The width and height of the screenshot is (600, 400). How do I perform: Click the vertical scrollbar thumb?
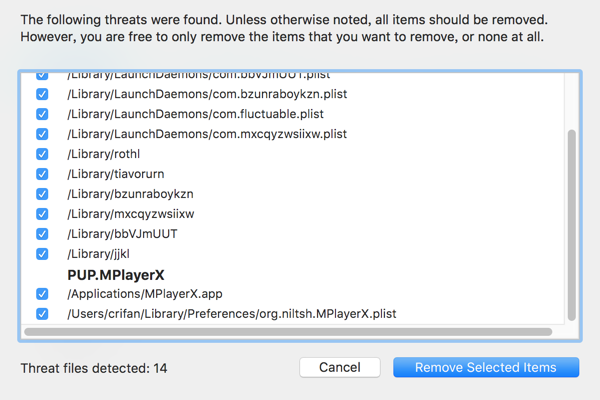click(572, 225)
